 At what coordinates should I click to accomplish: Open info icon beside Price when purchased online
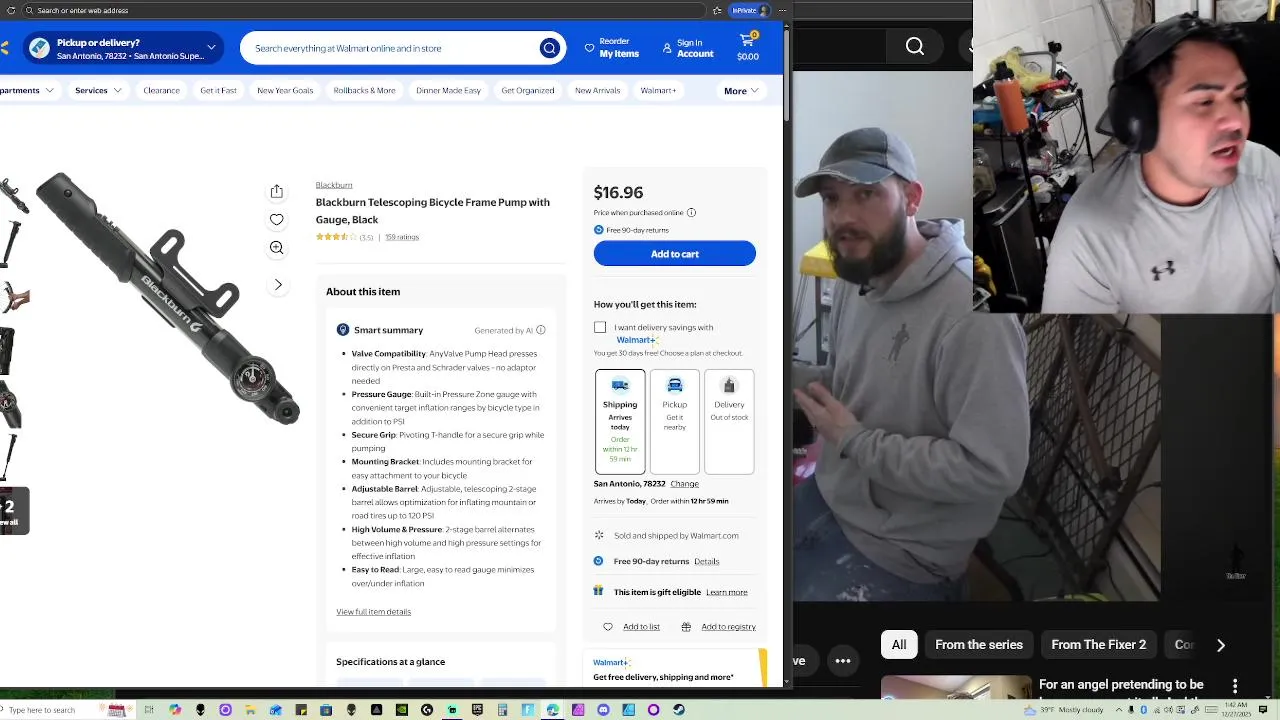(691, 213)
